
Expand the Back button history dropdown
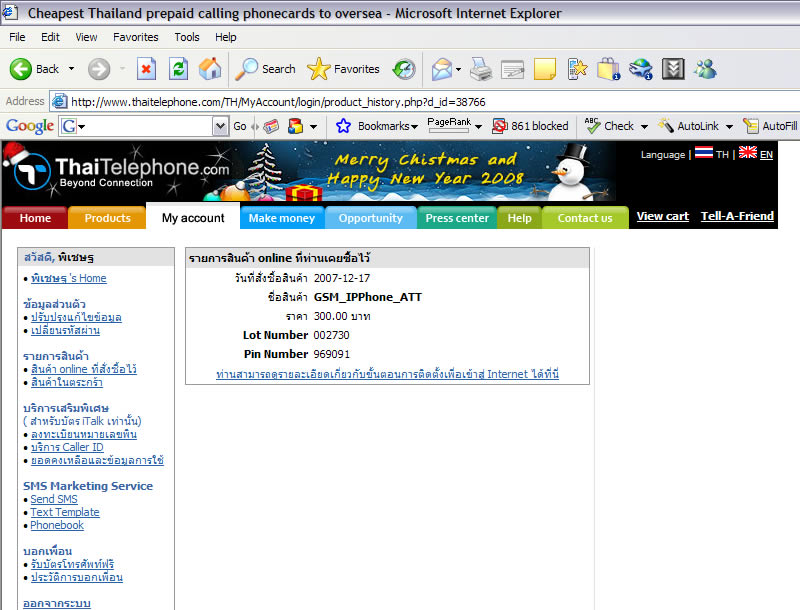[71, 69]
